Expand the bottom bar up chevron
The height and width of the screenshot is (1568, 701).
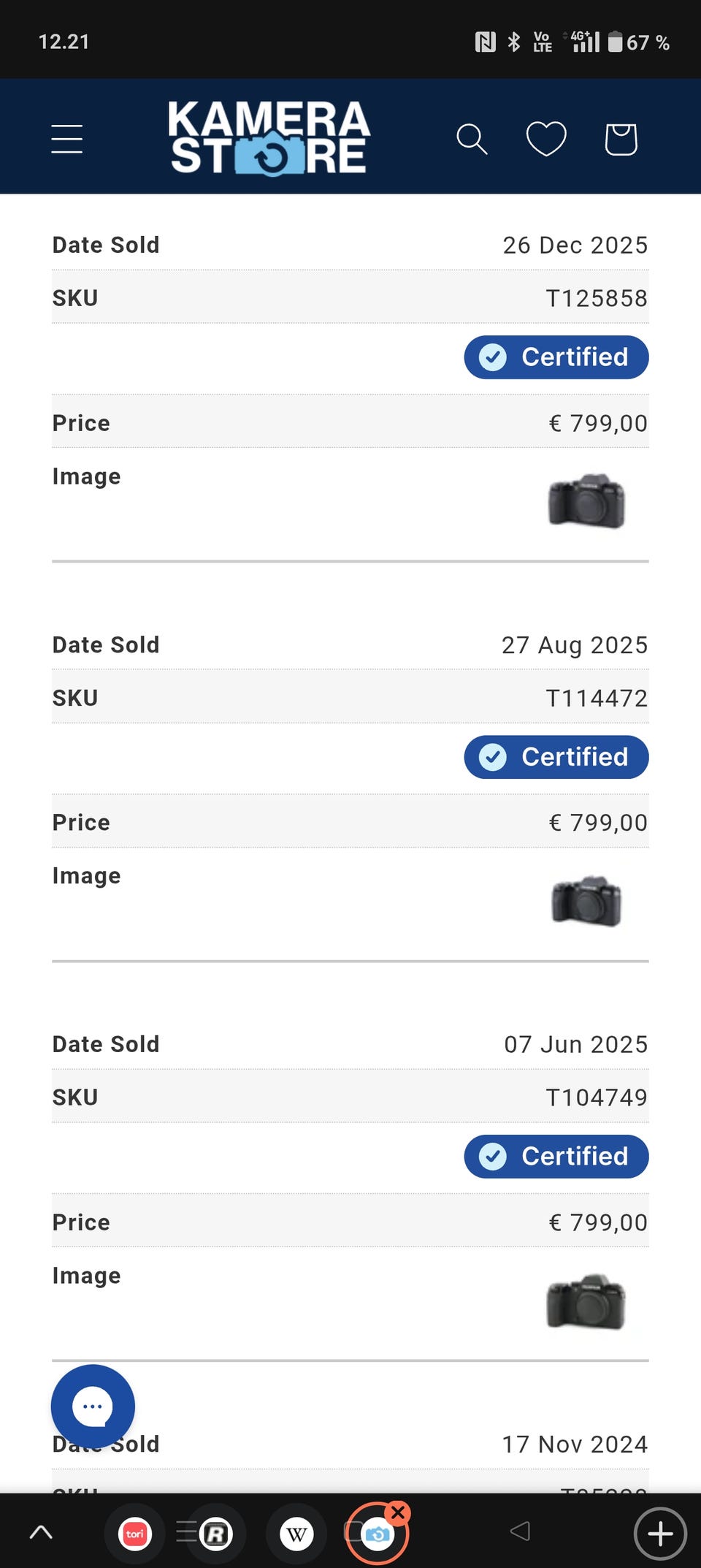pyautogui.click(x=41, y=1532)
